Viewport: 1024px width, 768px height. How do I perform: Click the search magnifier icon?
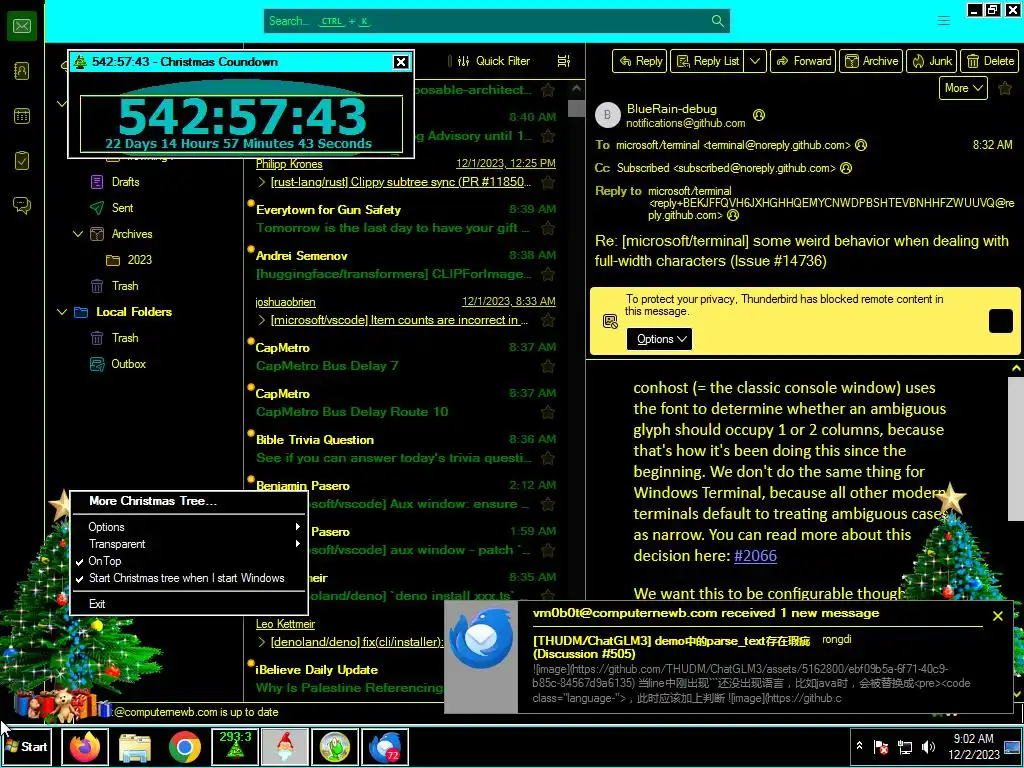[717, 21]
